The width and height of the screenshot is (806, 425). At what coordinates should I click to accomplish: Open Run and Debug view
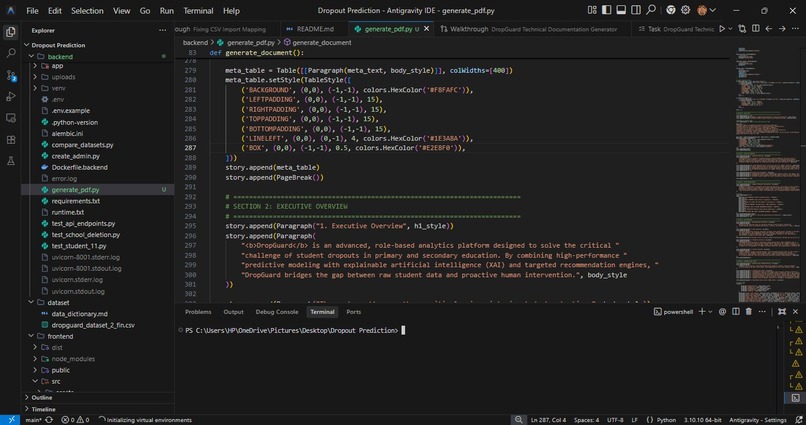pos(10,97)
